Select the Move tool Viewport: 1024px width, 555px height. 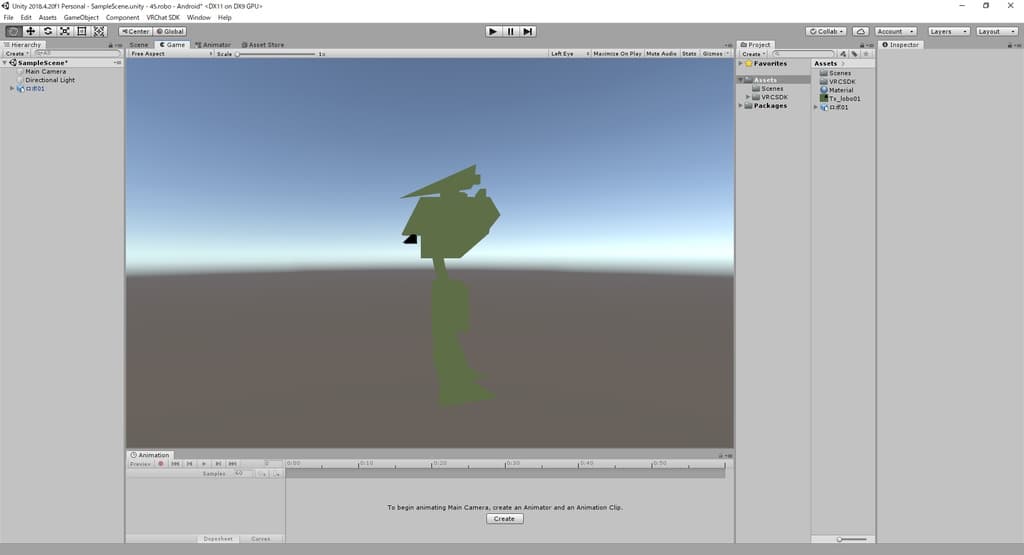coord(30,31)
